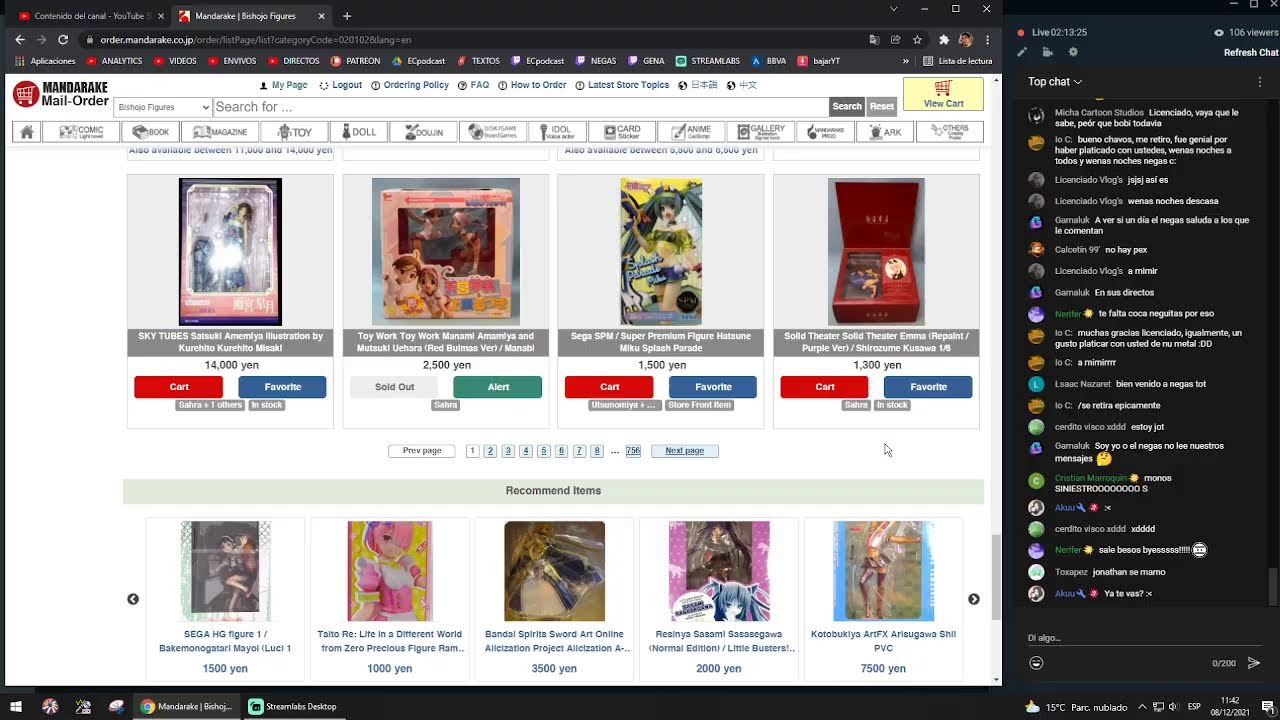This screenshot has height=720, width=1280.
Task: Open the Kotobukiya ArtFX Arisugawa thumbnail
Action: pos(883,571)
